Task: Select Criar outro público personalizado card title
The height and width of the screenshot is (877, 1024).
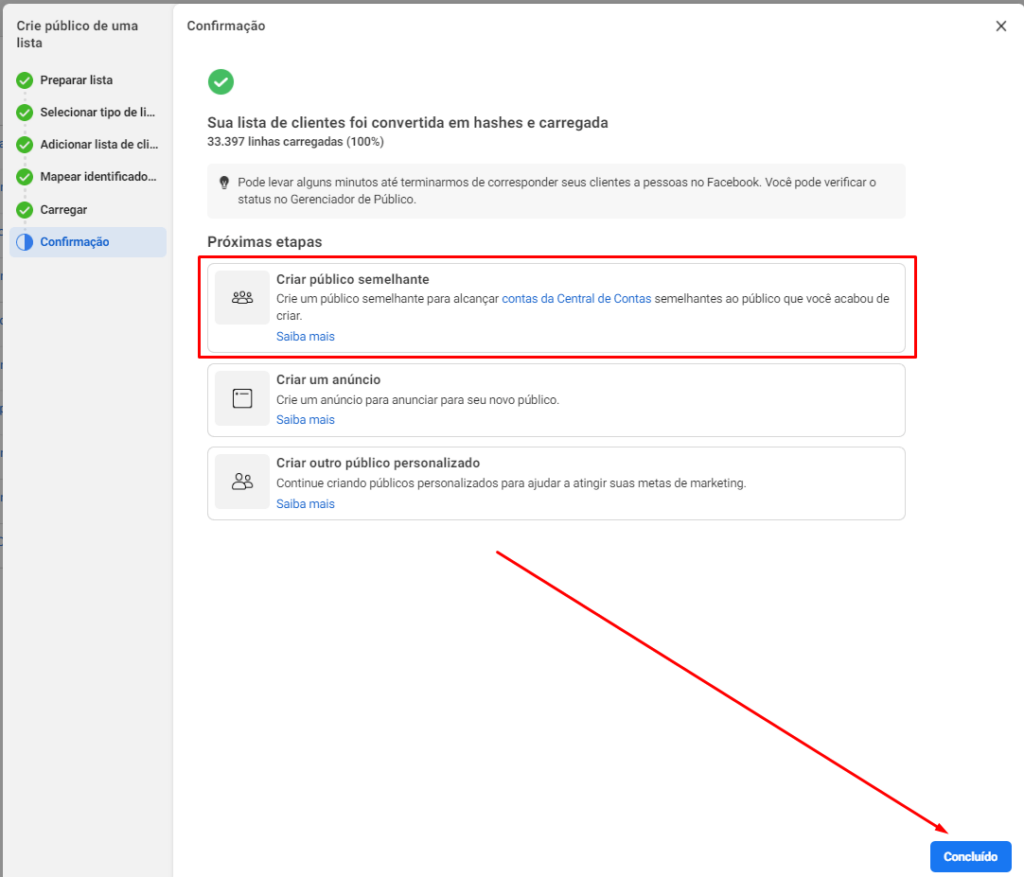Action: (x=378, y=463)
